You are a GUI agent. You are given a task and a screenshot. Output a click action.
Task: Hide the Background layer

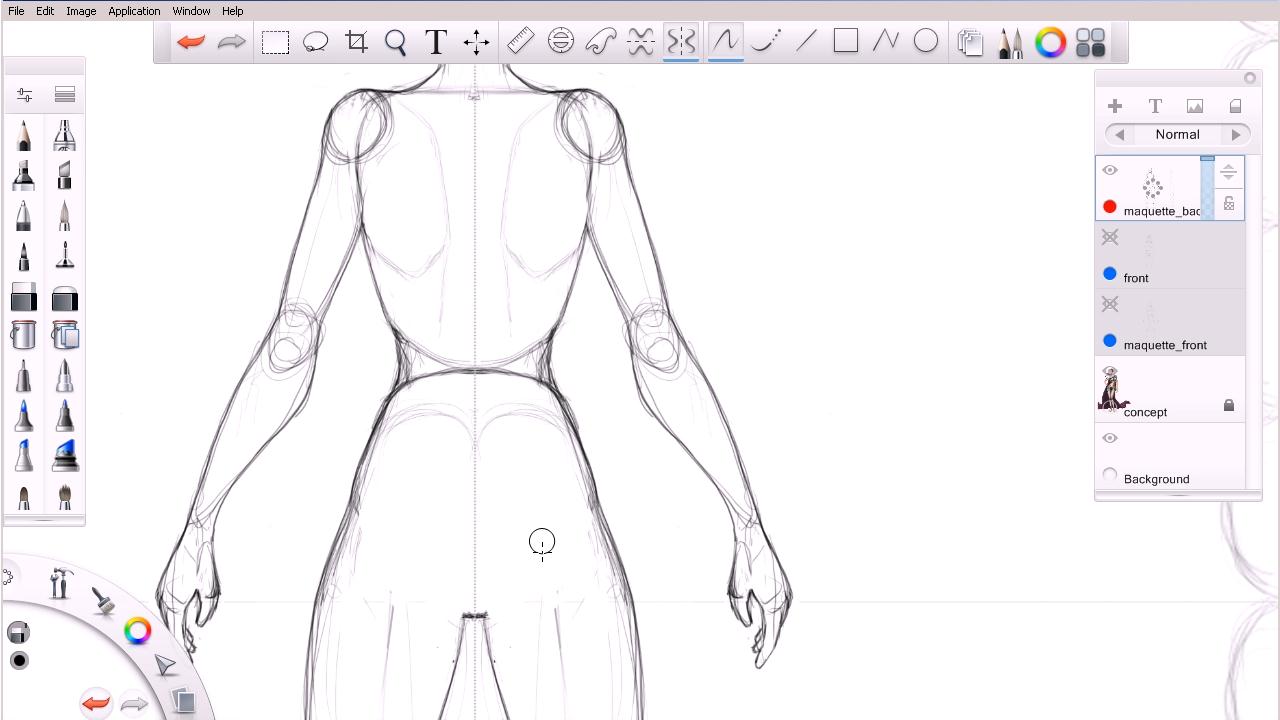click(x=1110, y=439)
